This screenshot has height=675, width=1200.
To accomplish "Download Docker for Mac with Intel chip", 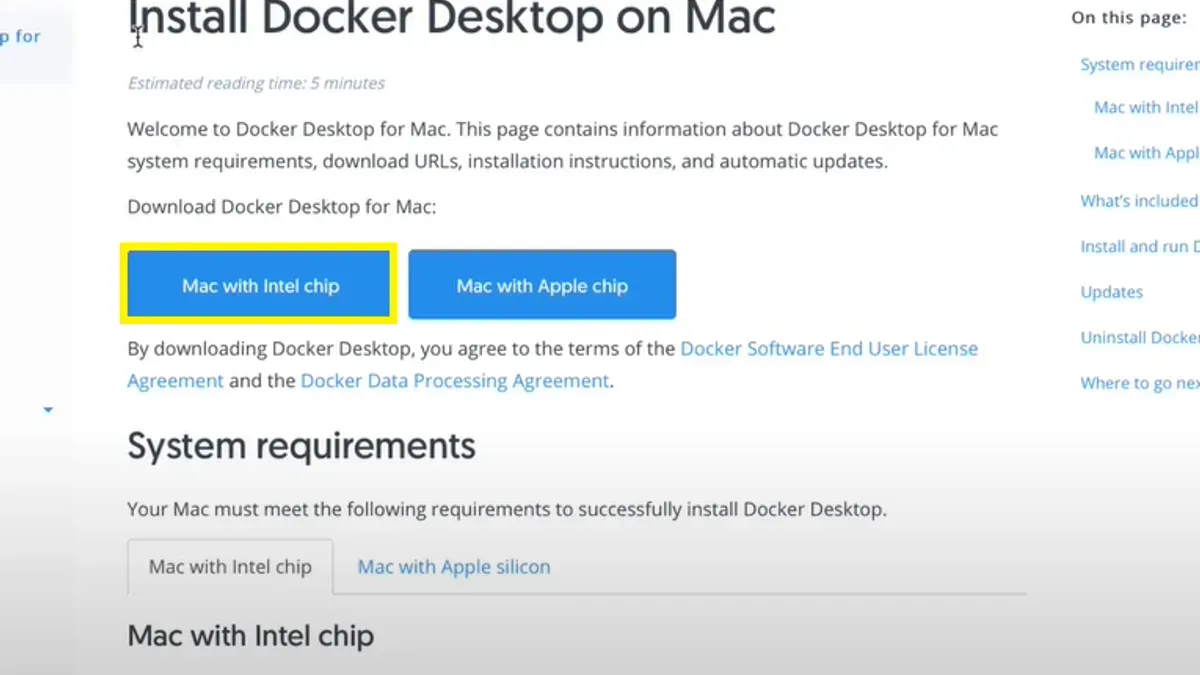I will (x=259, y=285).
